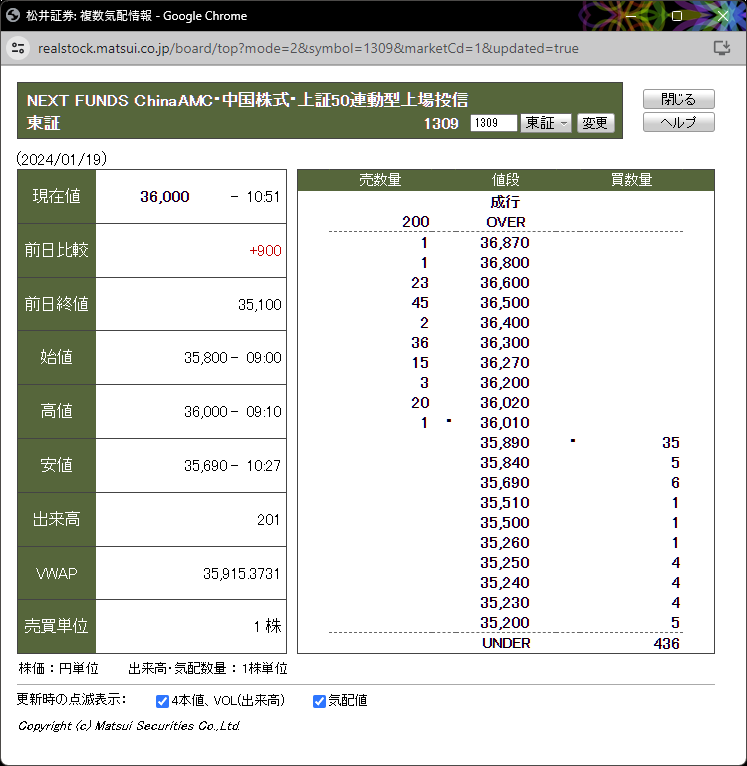The image size is (747, 766).
Task: Click the bid price 35,230
Action: tap(505, 603)
